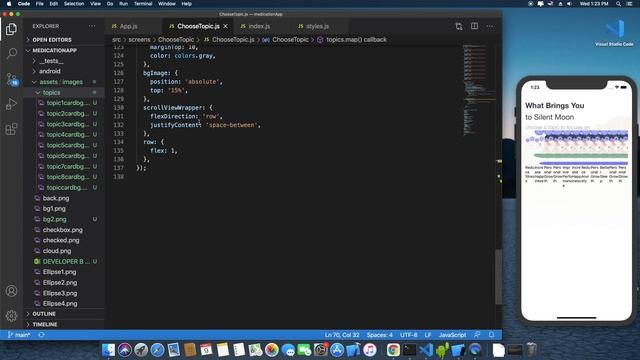Split the editor to the right
640x360 pixels.
(x=474, y=26)
